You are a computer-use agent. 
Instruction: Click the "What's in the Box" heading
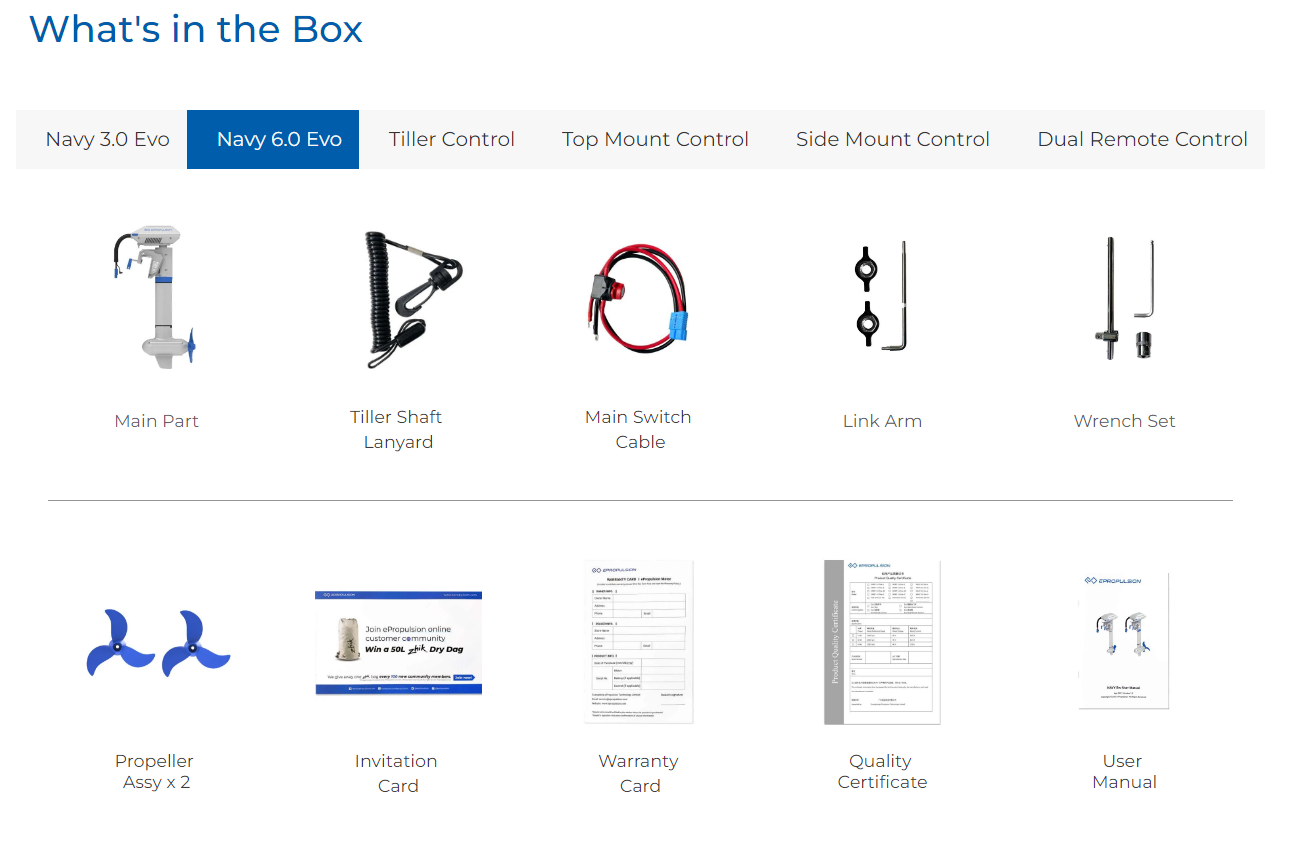(196, 28)
